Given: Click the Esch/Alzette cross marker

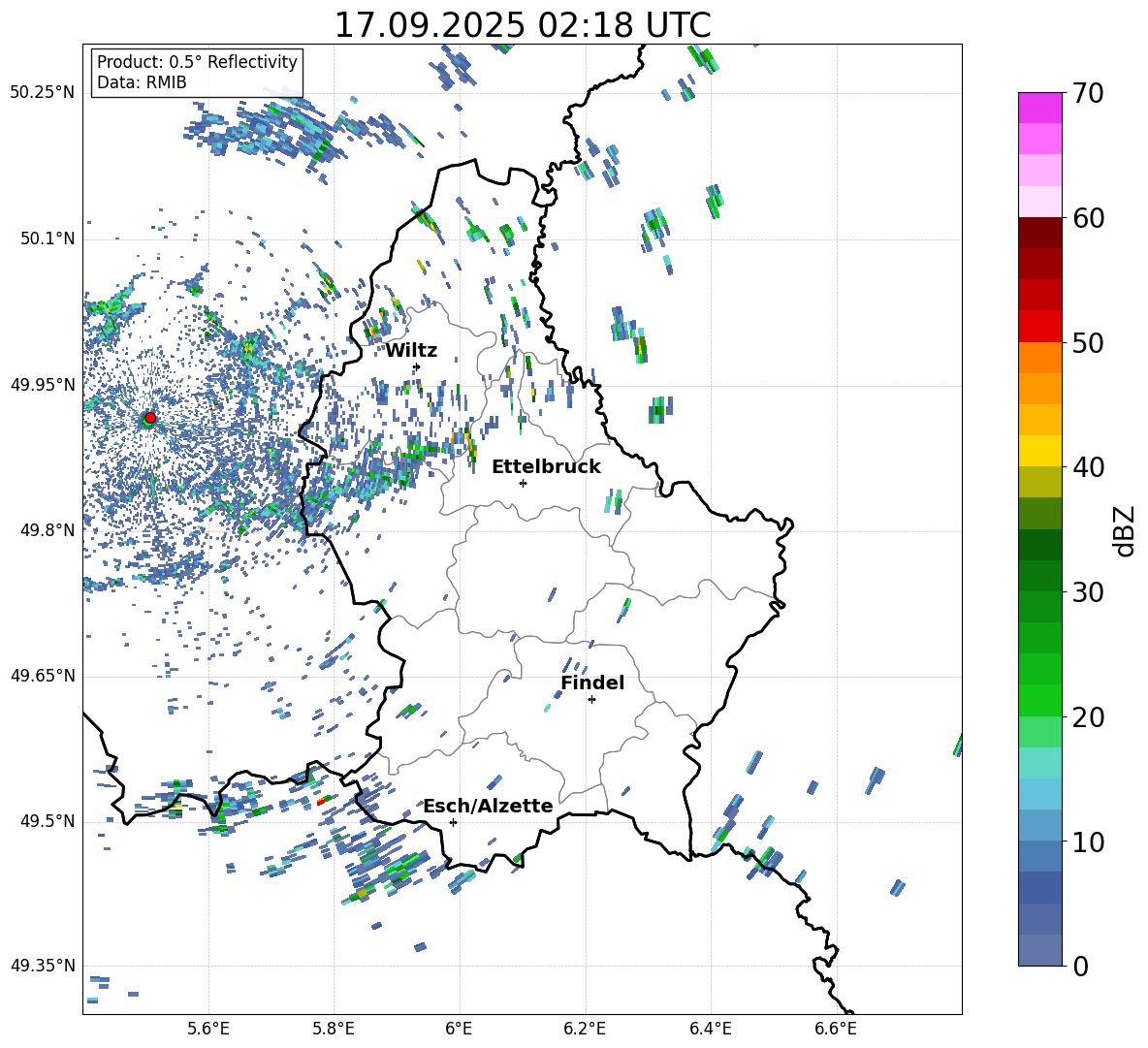Looking at the screenshot, I should click(453, 822).
